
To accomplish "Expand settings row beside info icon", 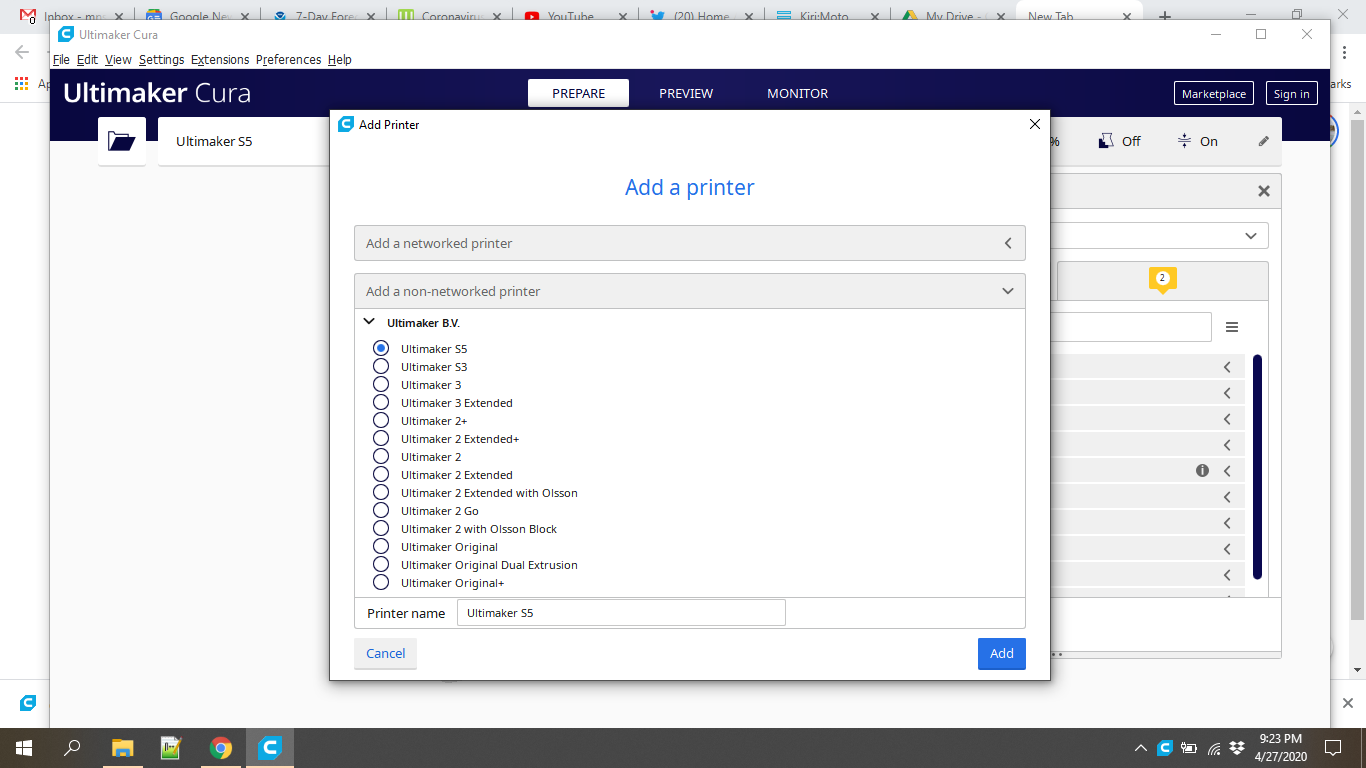I will 1227,470.
